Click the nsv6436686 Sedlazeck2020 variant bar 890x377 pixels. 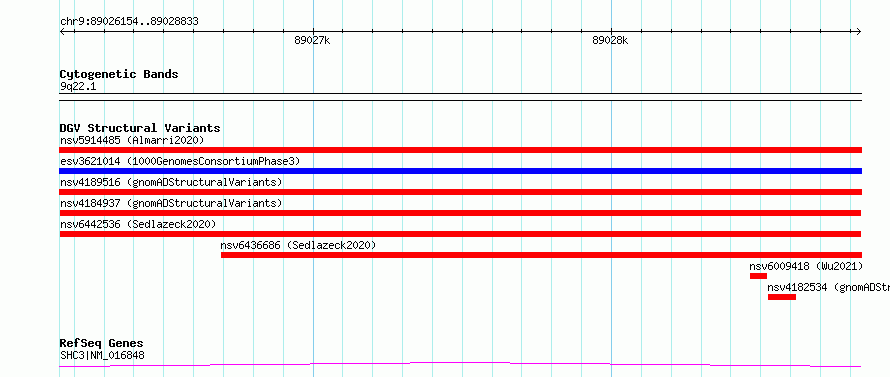coord(541,255)
